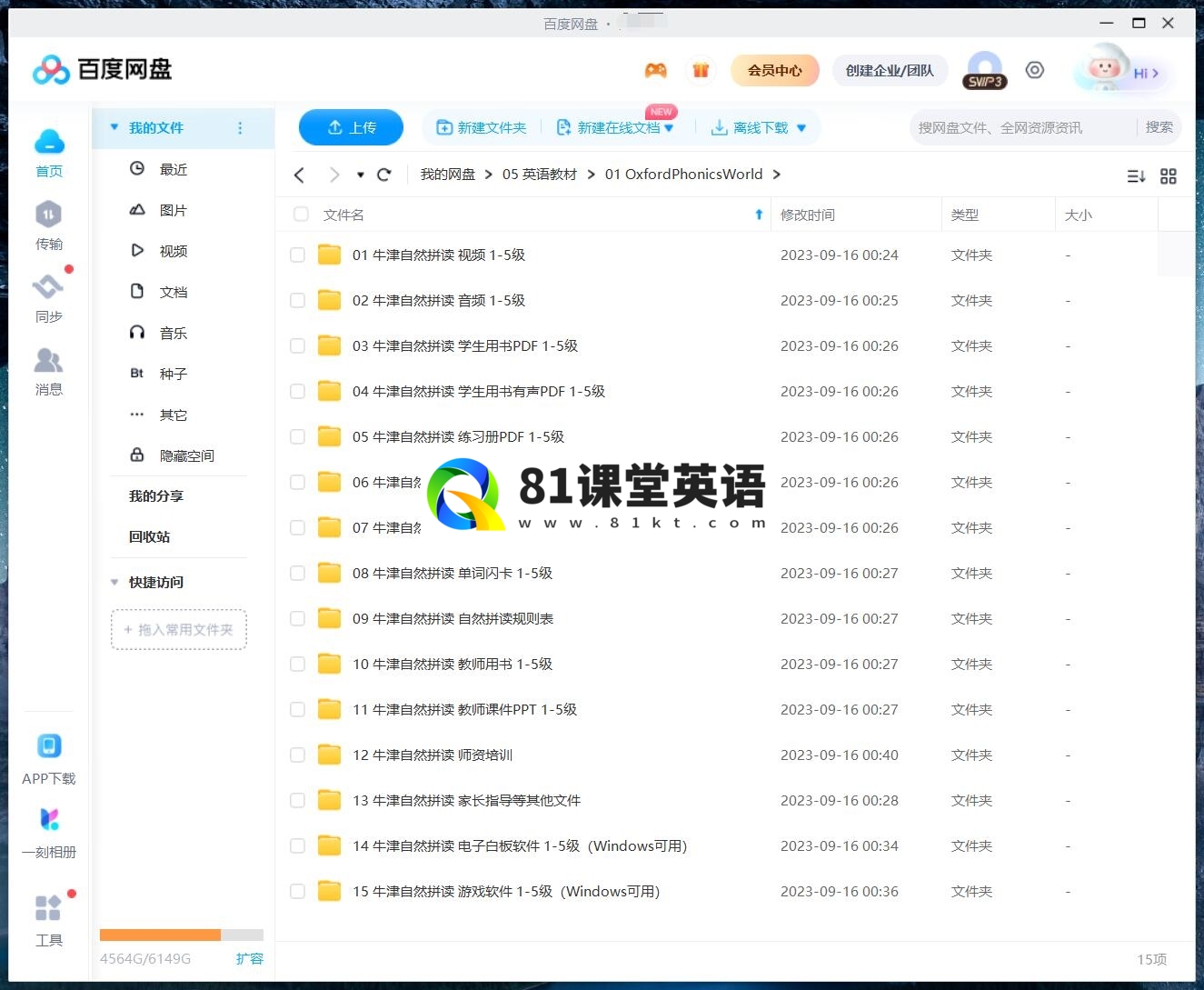
Task: Click the game controller icon in header
Action: (655, 70)
